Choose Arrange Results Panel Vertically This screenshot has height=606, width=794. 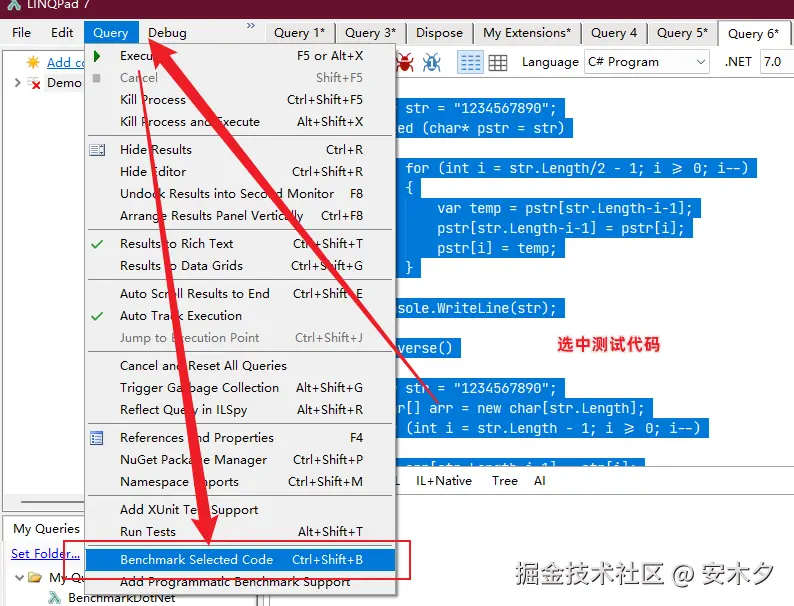[x=241, y=216]
